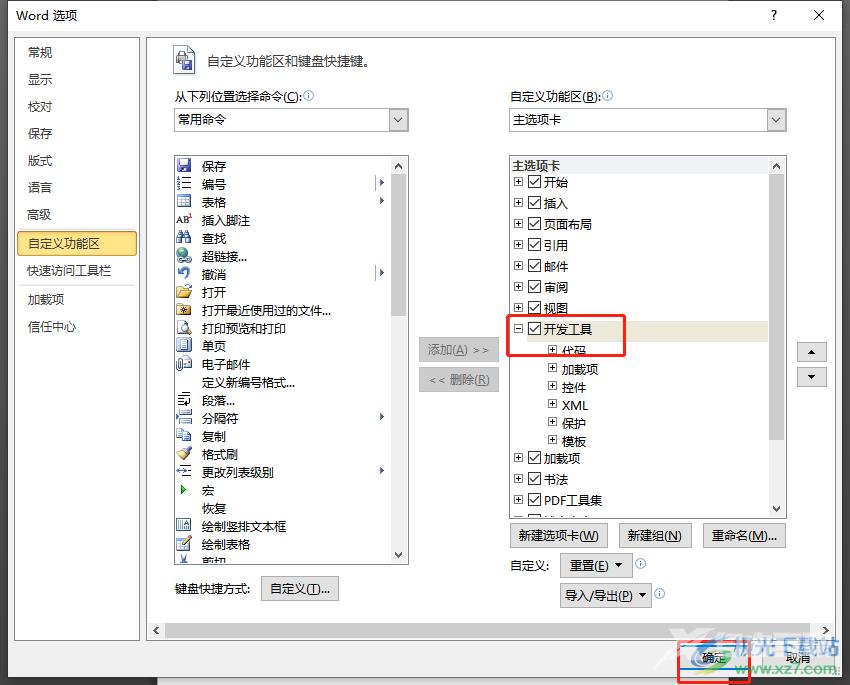Move selected tab down with arrow button
The image size is (850, 685).
812,377
